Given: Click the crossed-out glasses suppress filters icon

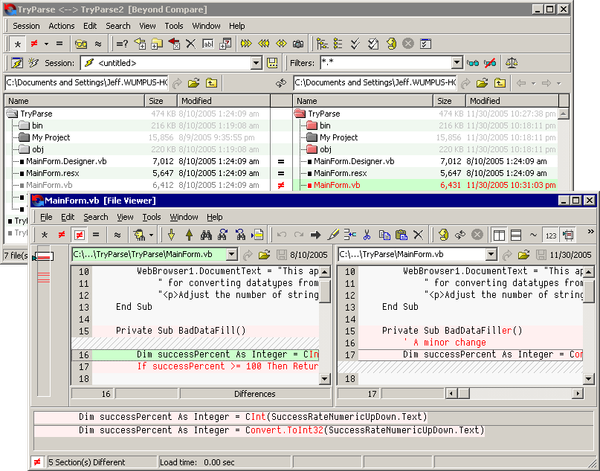Looking at the screenshot, I should (490, 63).
